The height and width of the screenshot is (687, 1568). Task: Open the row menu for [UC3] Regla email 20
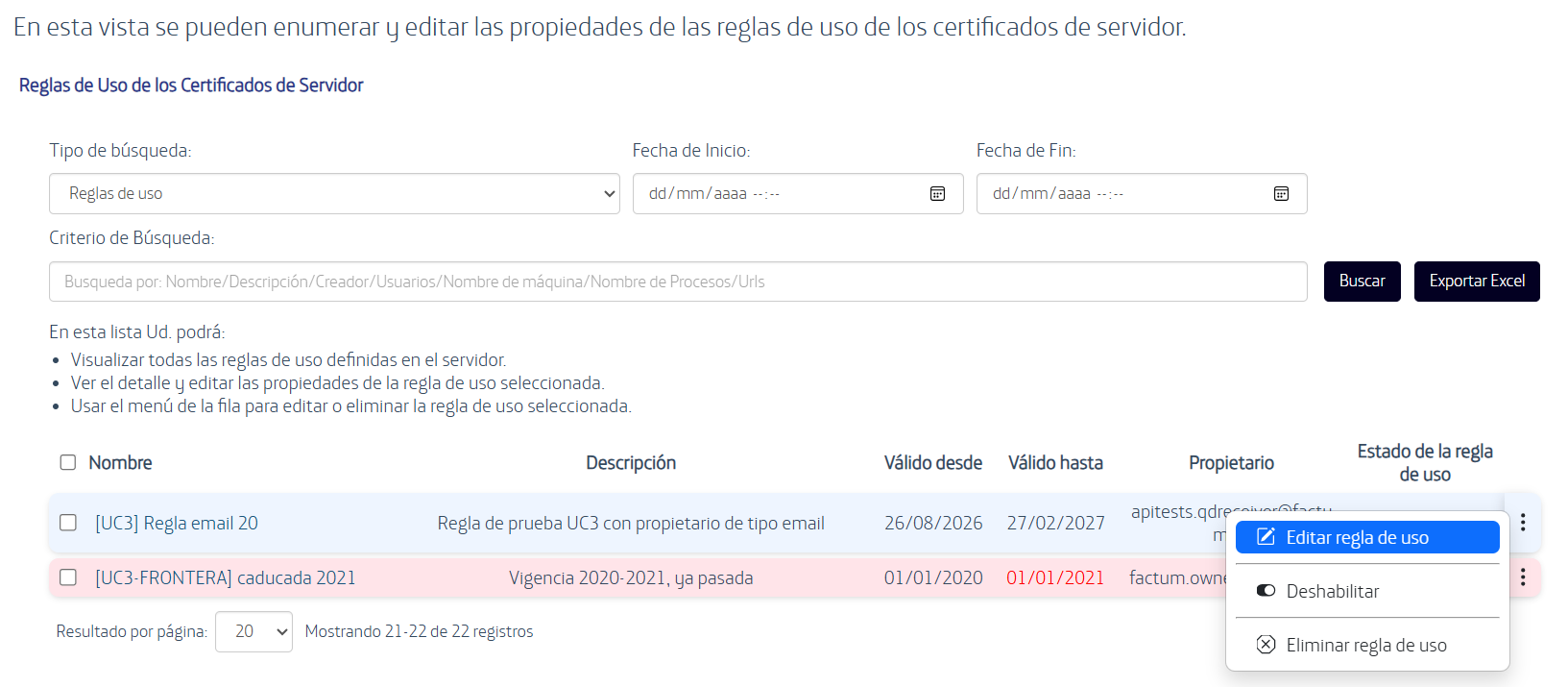[1523, 523]
